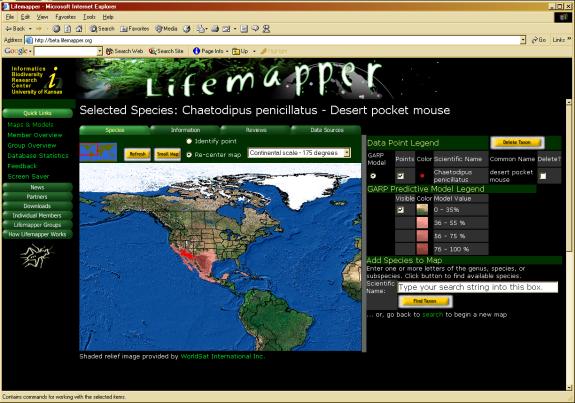Click the Forward arrow button
The width and height of the screenshot is (575, 403).
39,29
